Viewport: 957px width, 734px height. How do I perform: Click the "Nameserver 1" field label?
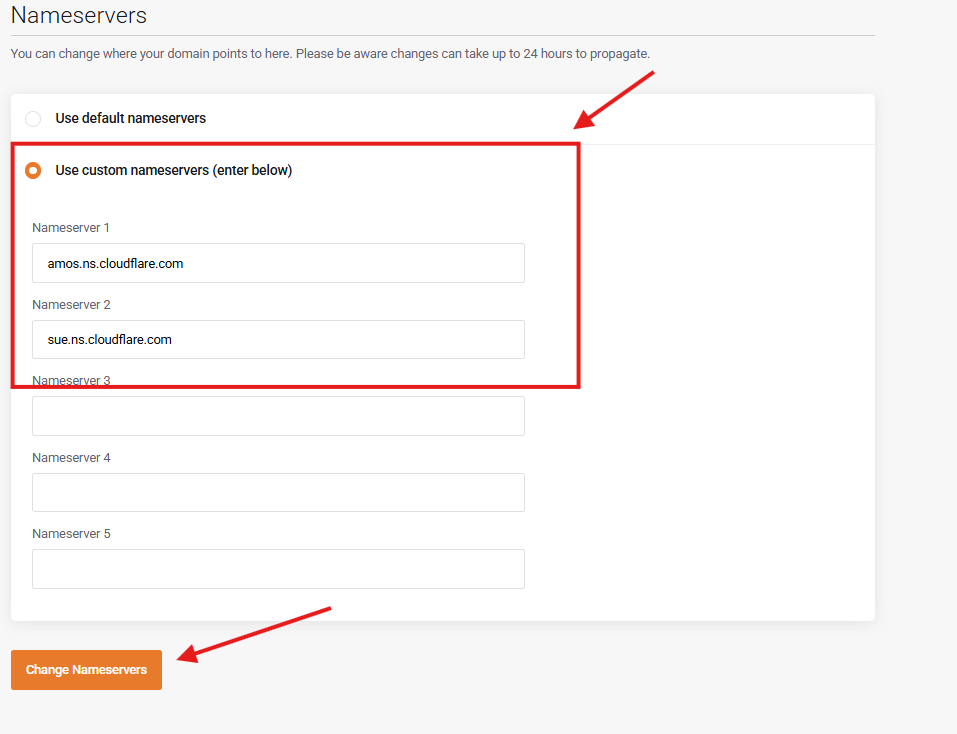tap(71, 228)
